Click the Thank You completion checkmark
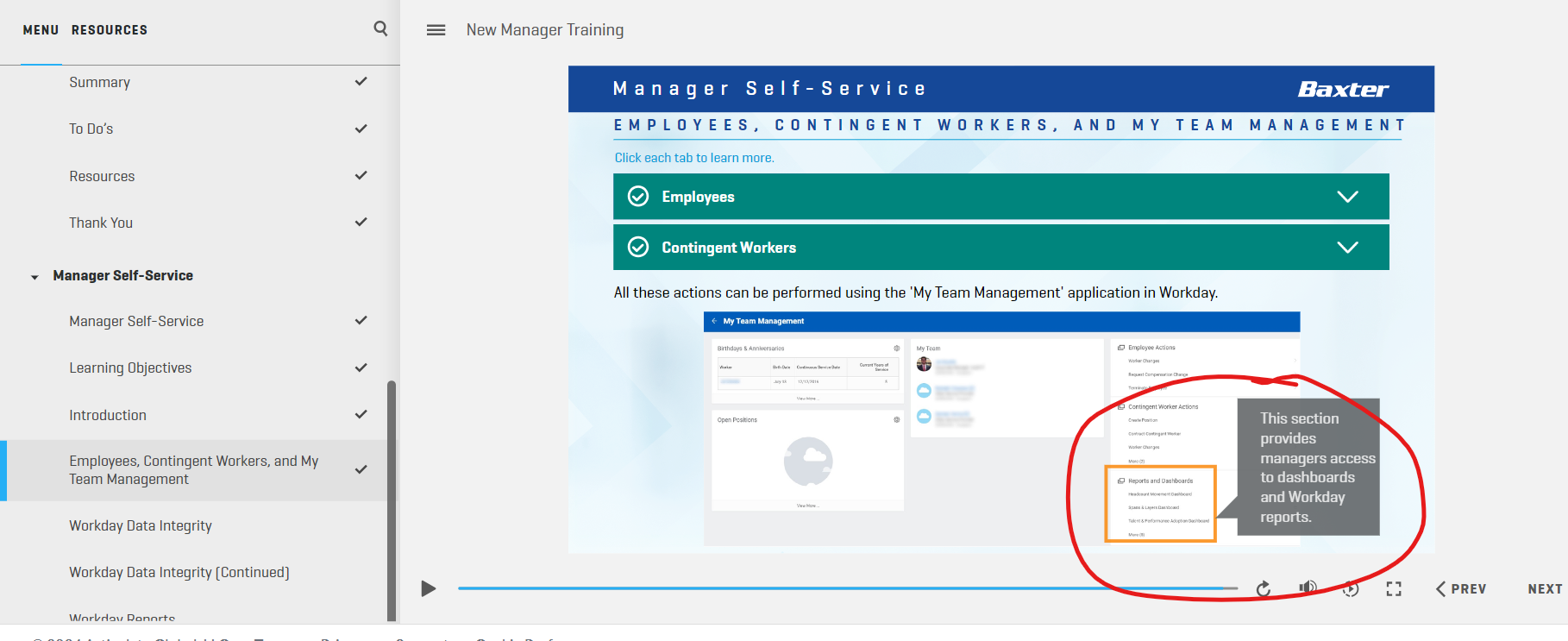 click(x=361, y=222)
